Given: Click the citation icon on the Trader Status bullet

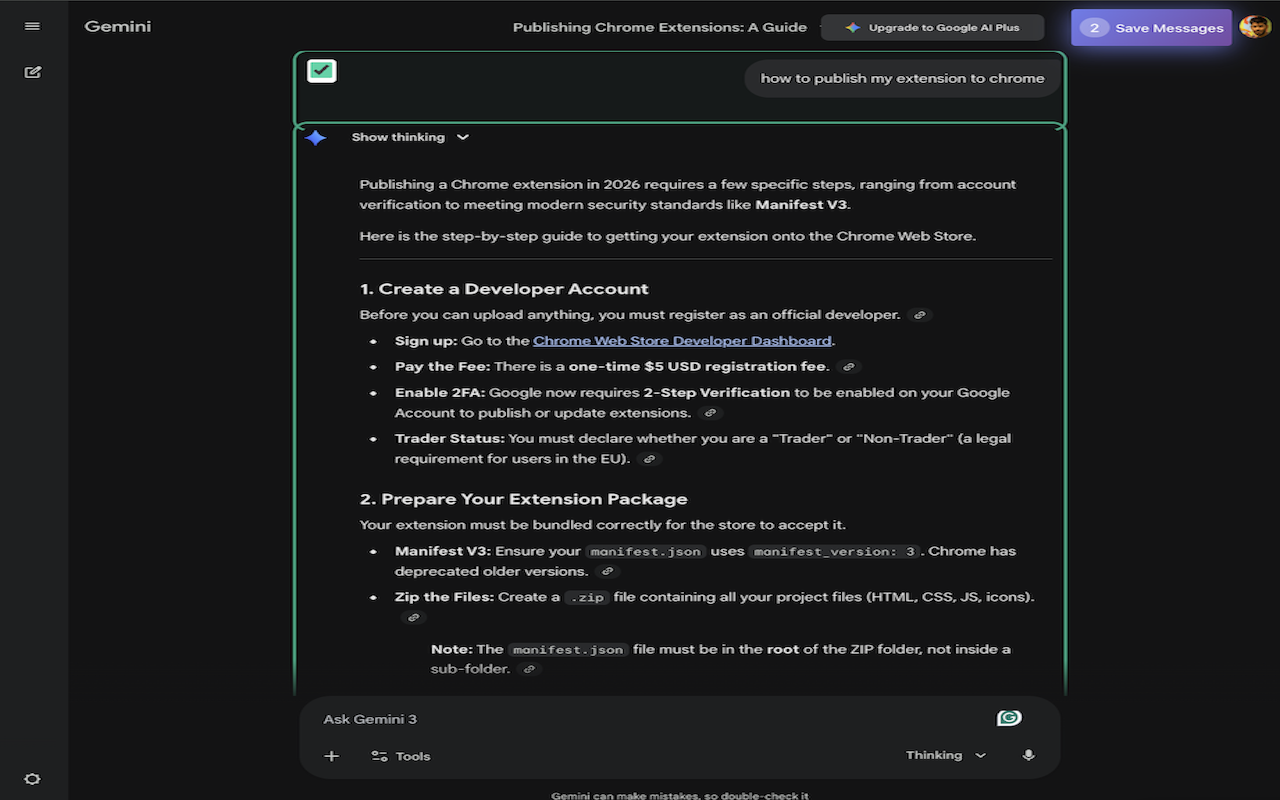Looking at the screenshot, I should tap(648, 458).
